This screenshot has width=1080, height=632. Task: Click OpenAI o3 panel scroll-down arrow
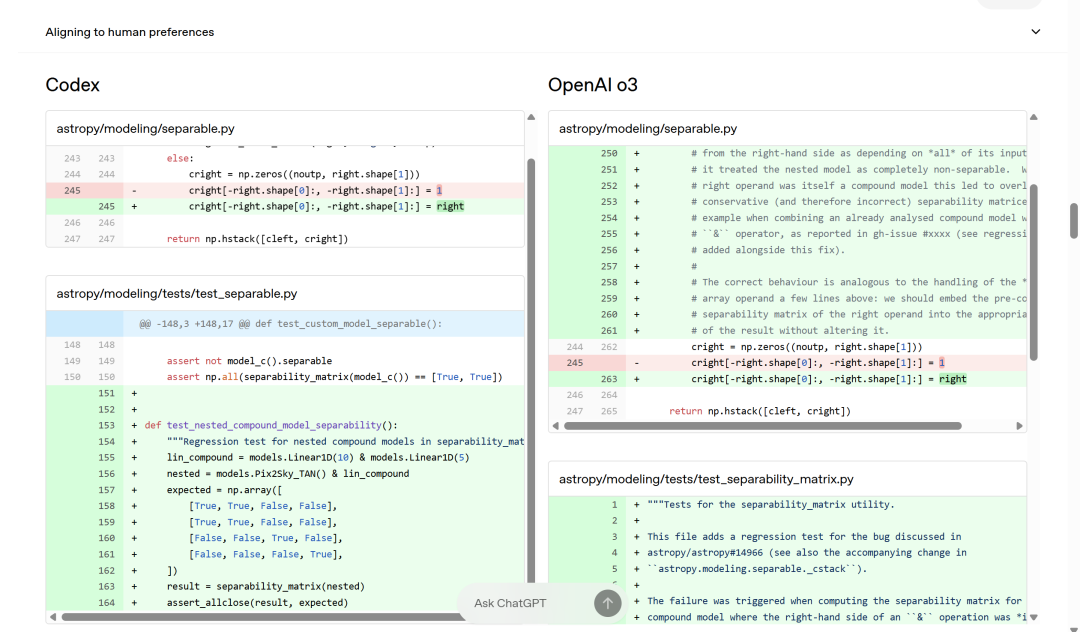pyautogui.click(x=1033, y=617)
